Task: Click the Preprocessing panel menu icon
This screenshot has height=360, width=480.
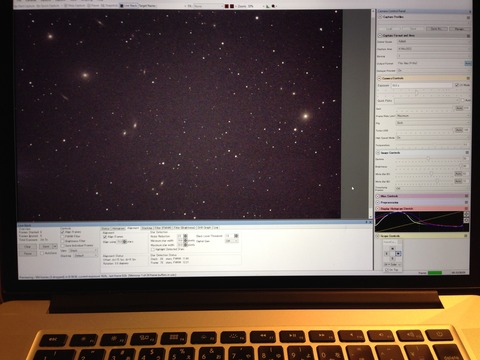Action: pos(466,202)
